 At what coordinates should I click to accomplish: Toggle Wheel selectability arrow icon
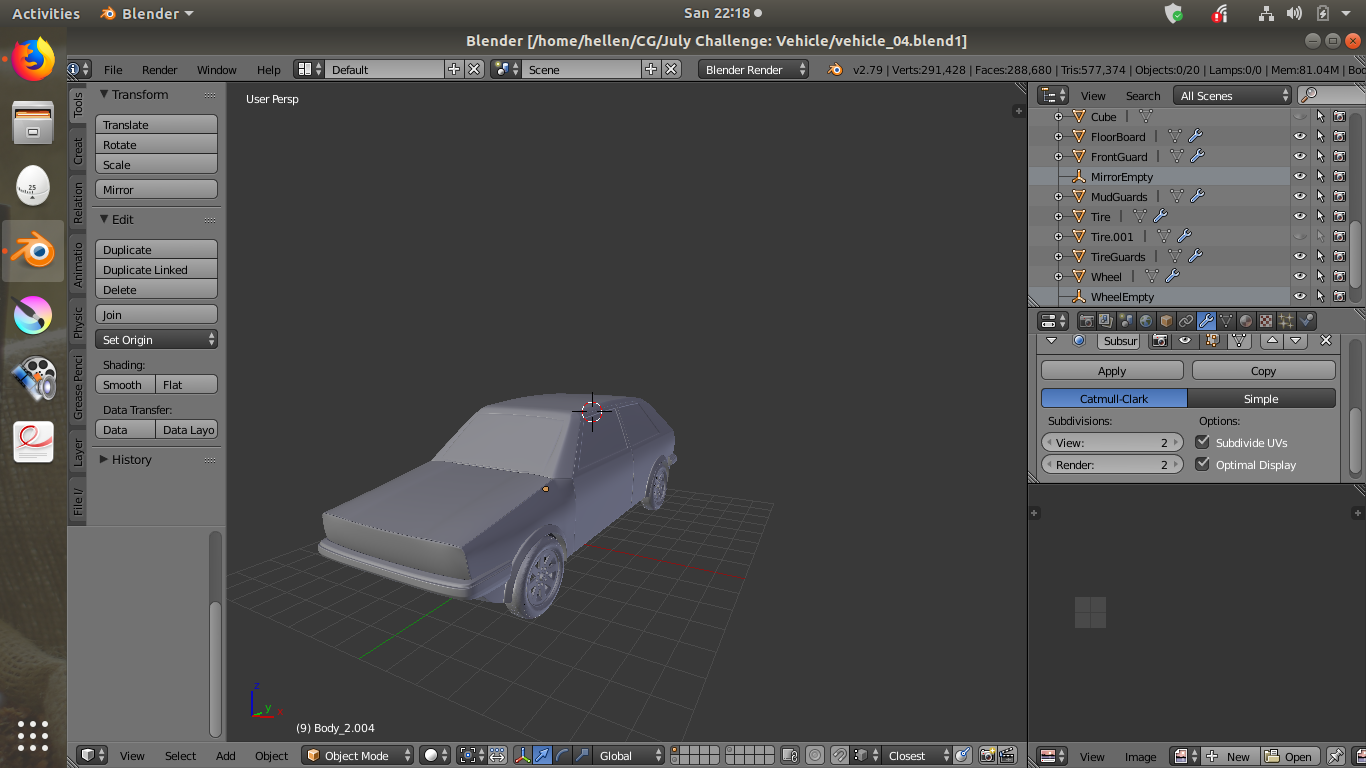[1320, 276]
